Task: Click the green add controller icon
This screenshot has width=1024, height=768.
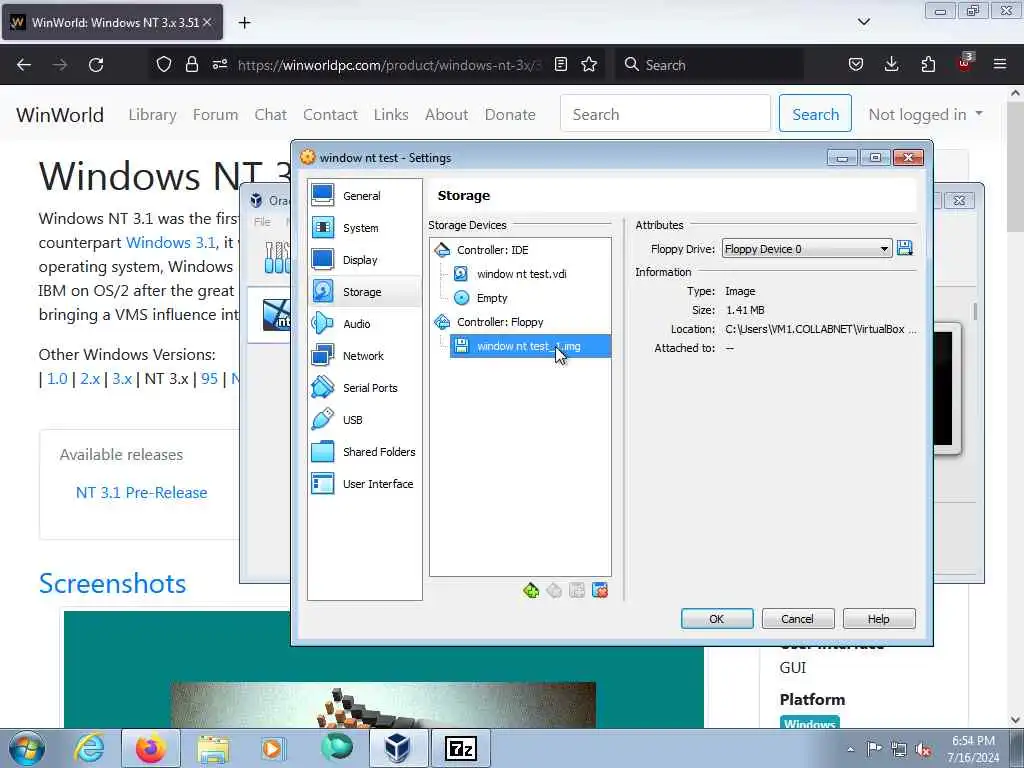Action: (x=531, y=591)
